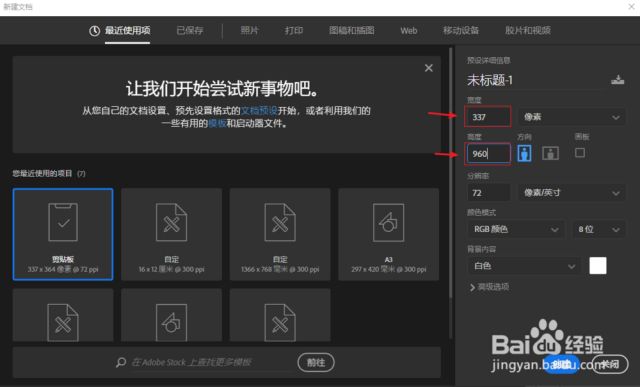This screenshot has width=640, height=387.
Task: Click the search magnifier icon
Action: [x=121, y=362]
